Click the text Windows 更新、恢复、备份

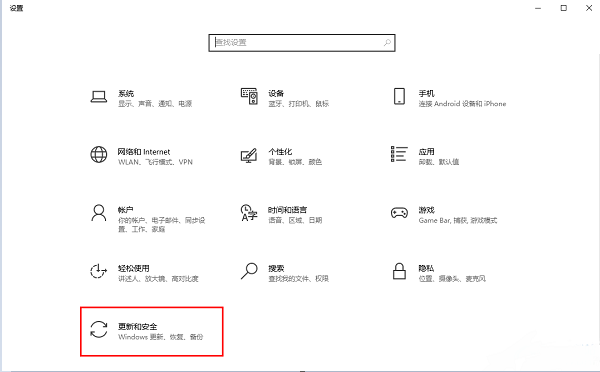(160, 337)
